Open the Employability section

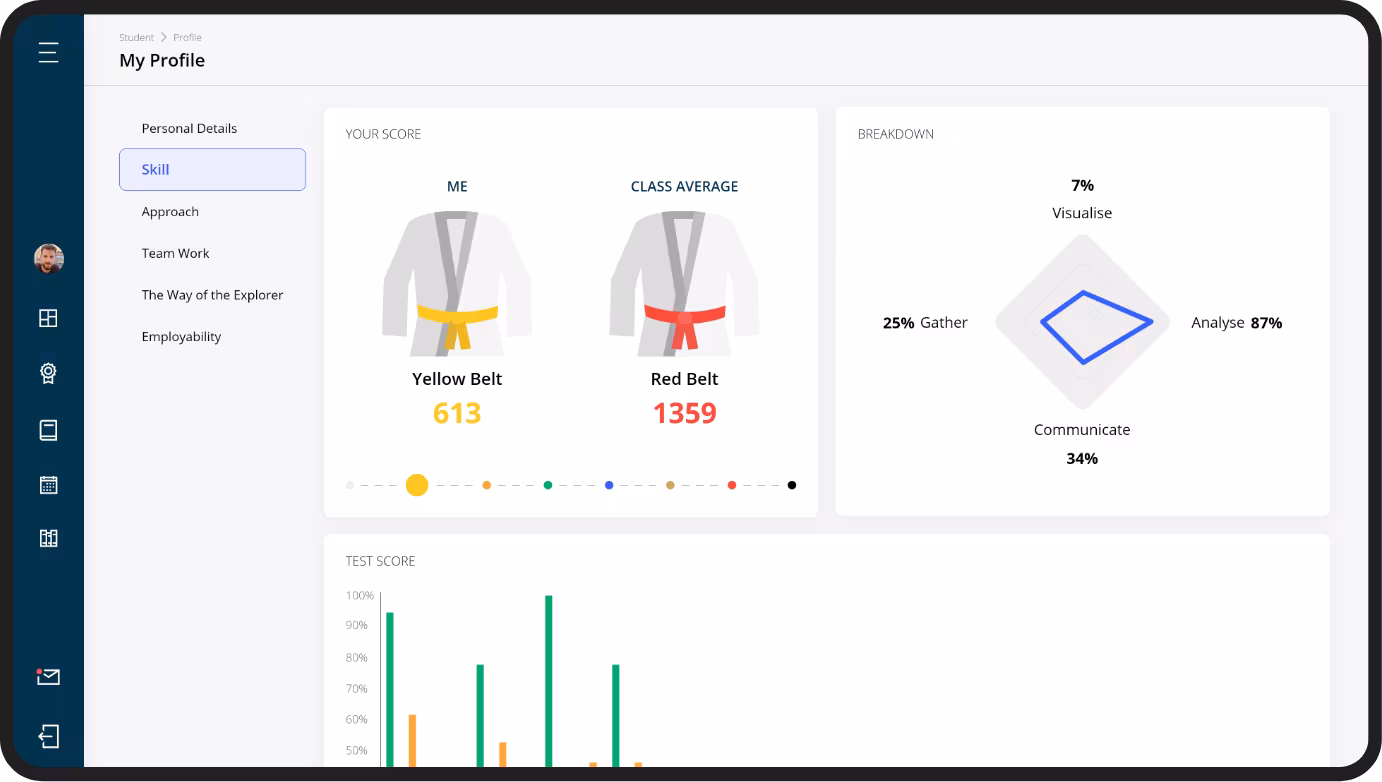181,337
